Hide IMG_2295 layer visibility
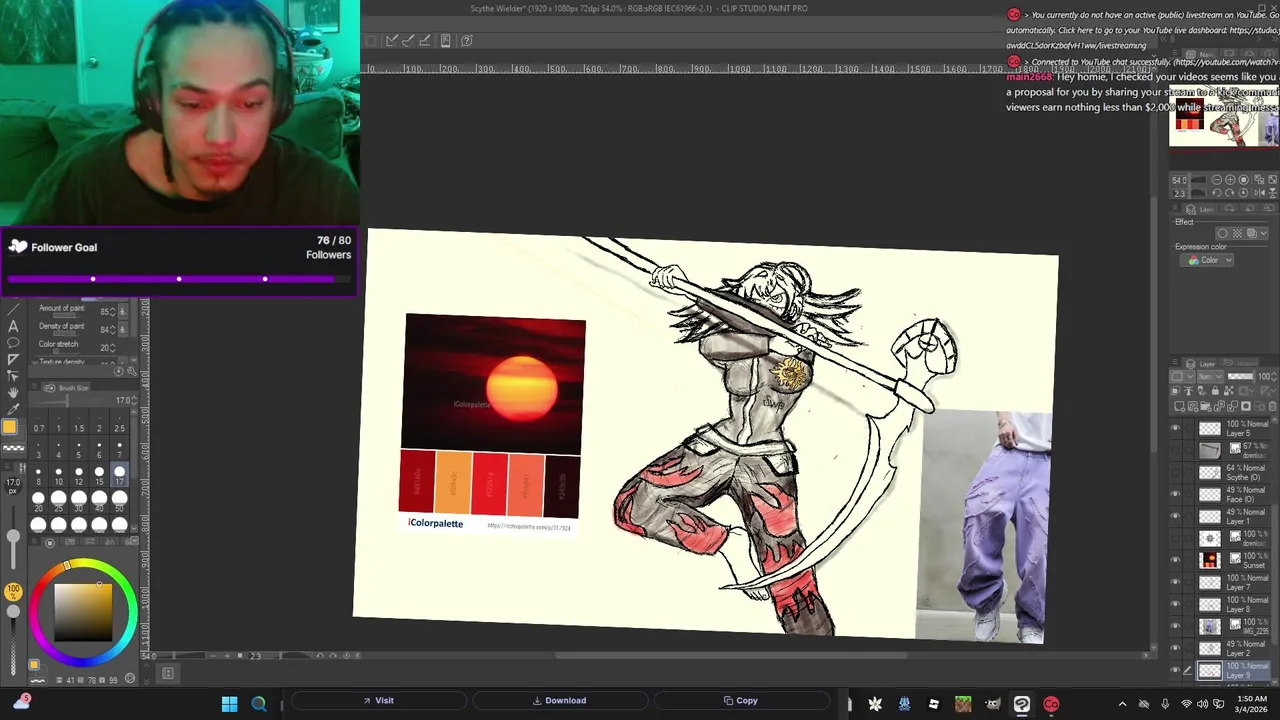This screenshot has height=720, width=1280. pyautogui.click(x=1175, y=626)
